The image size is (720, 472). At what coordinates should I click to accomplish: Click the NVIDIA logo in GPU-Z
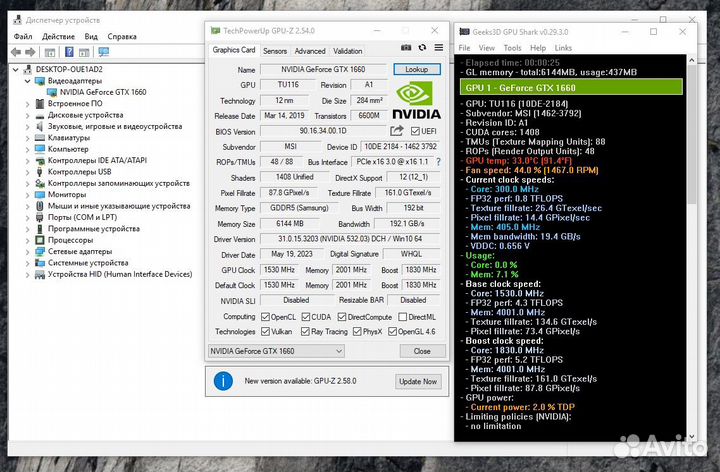416,100
